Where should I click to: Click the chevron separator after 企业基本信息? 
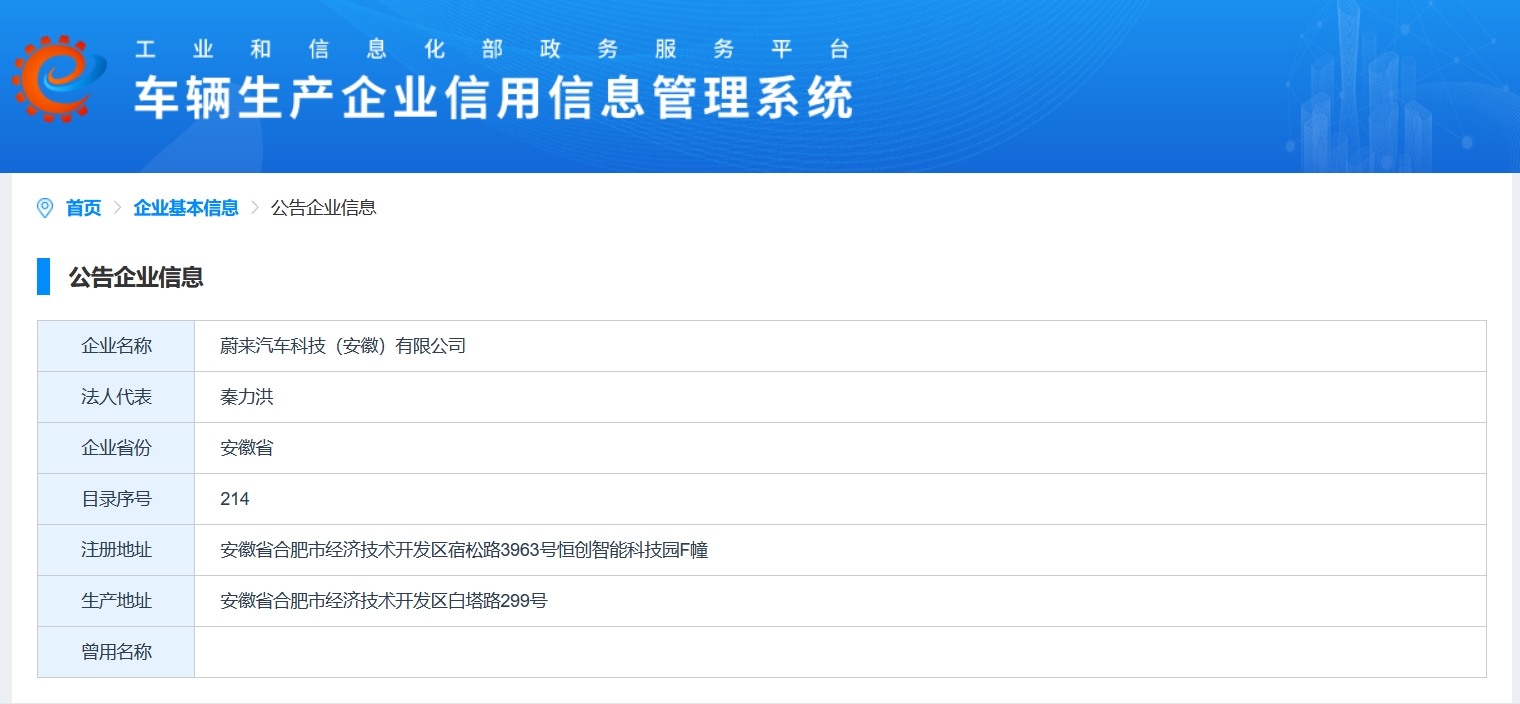click(255, 208)
